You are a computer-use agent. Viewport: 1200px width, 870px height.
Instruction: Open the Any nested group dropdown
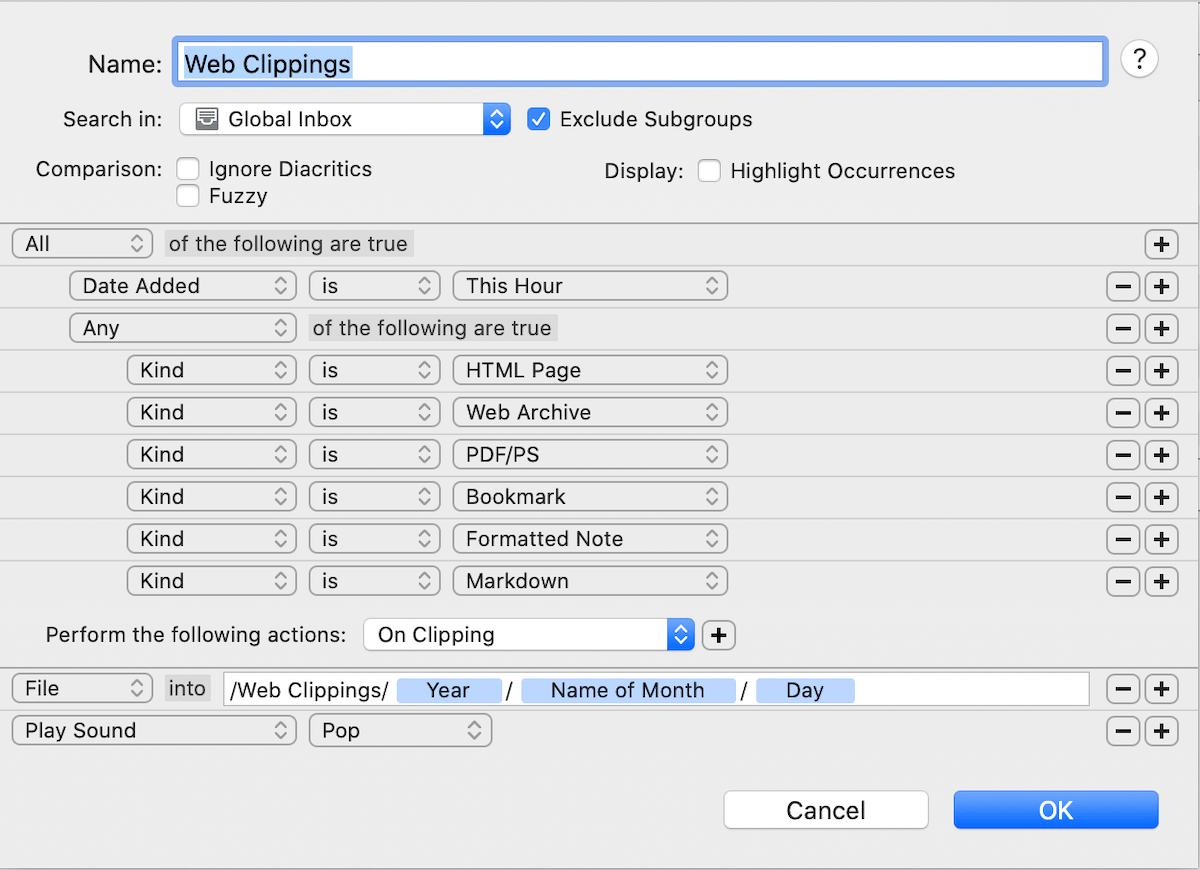183,328
